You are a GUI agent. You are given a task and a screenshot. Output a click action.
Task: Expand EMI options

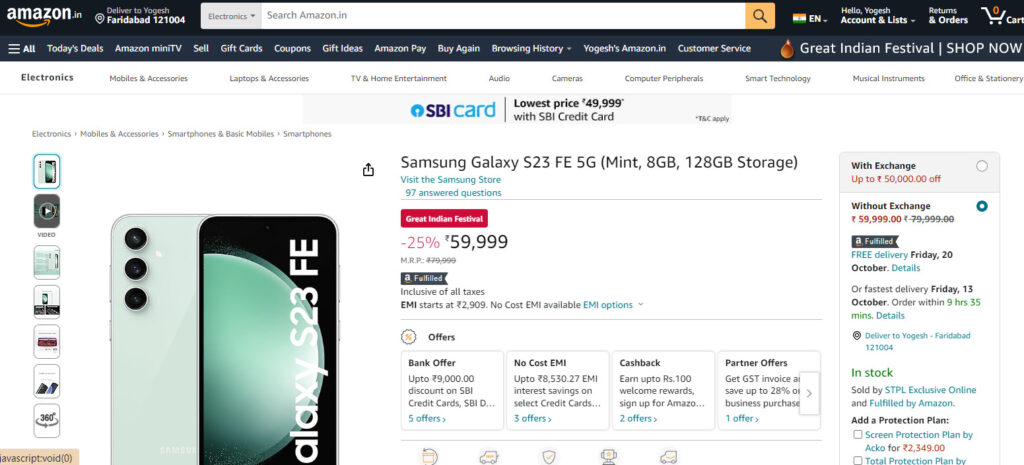click(x=613, y=305)
